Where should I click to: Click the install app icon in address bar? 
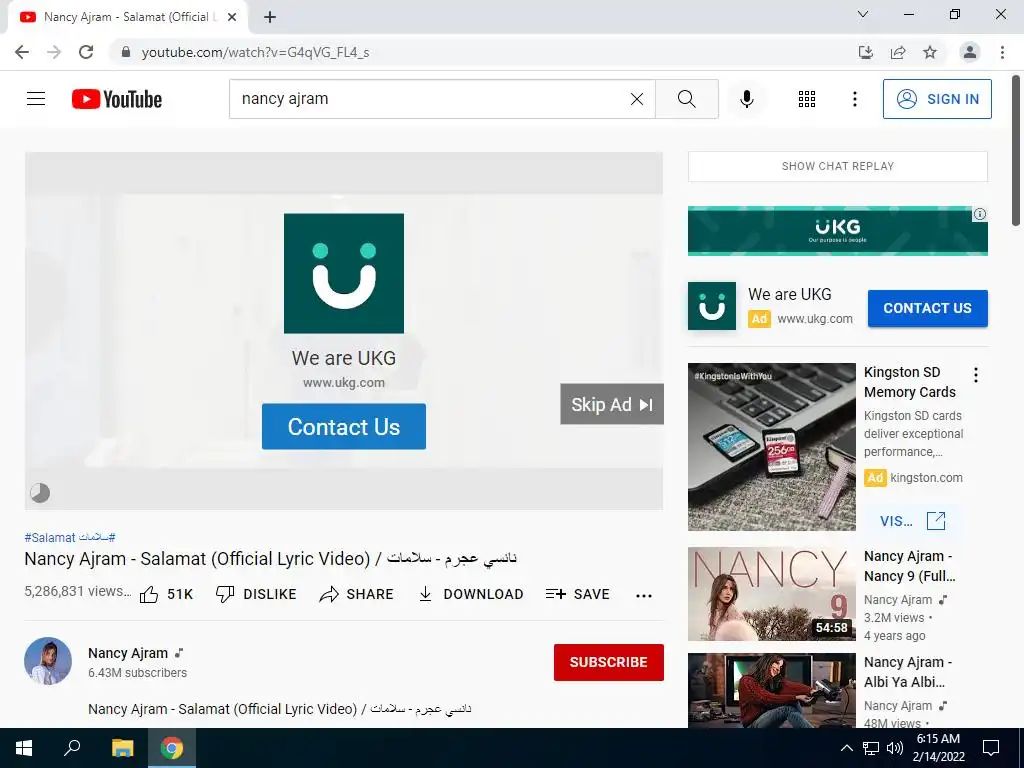point(866,52)
